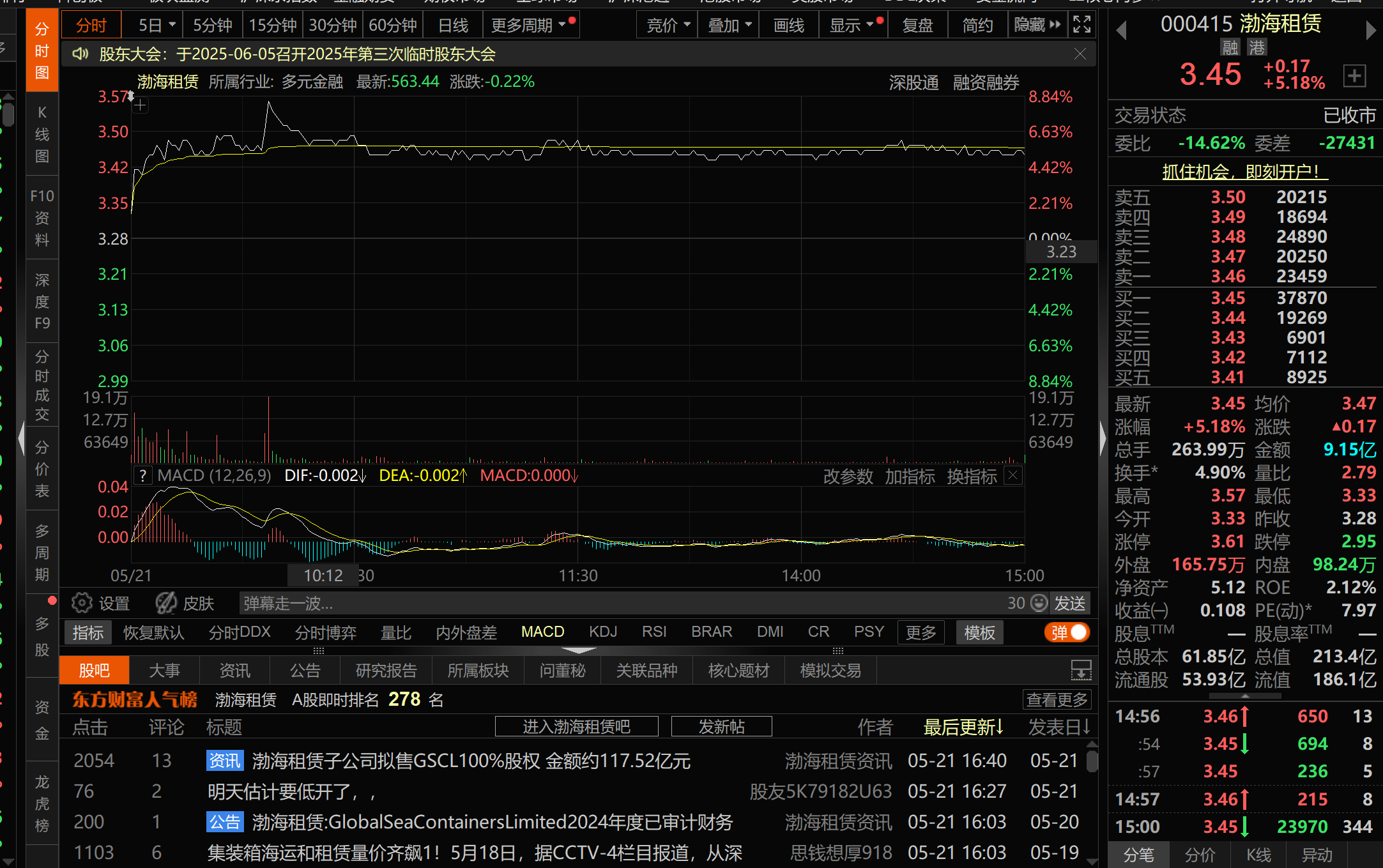This screenshot has height=868, width=1383.
Task: Open 更多周期 more periods dropdown
Action: pos(530,25)
